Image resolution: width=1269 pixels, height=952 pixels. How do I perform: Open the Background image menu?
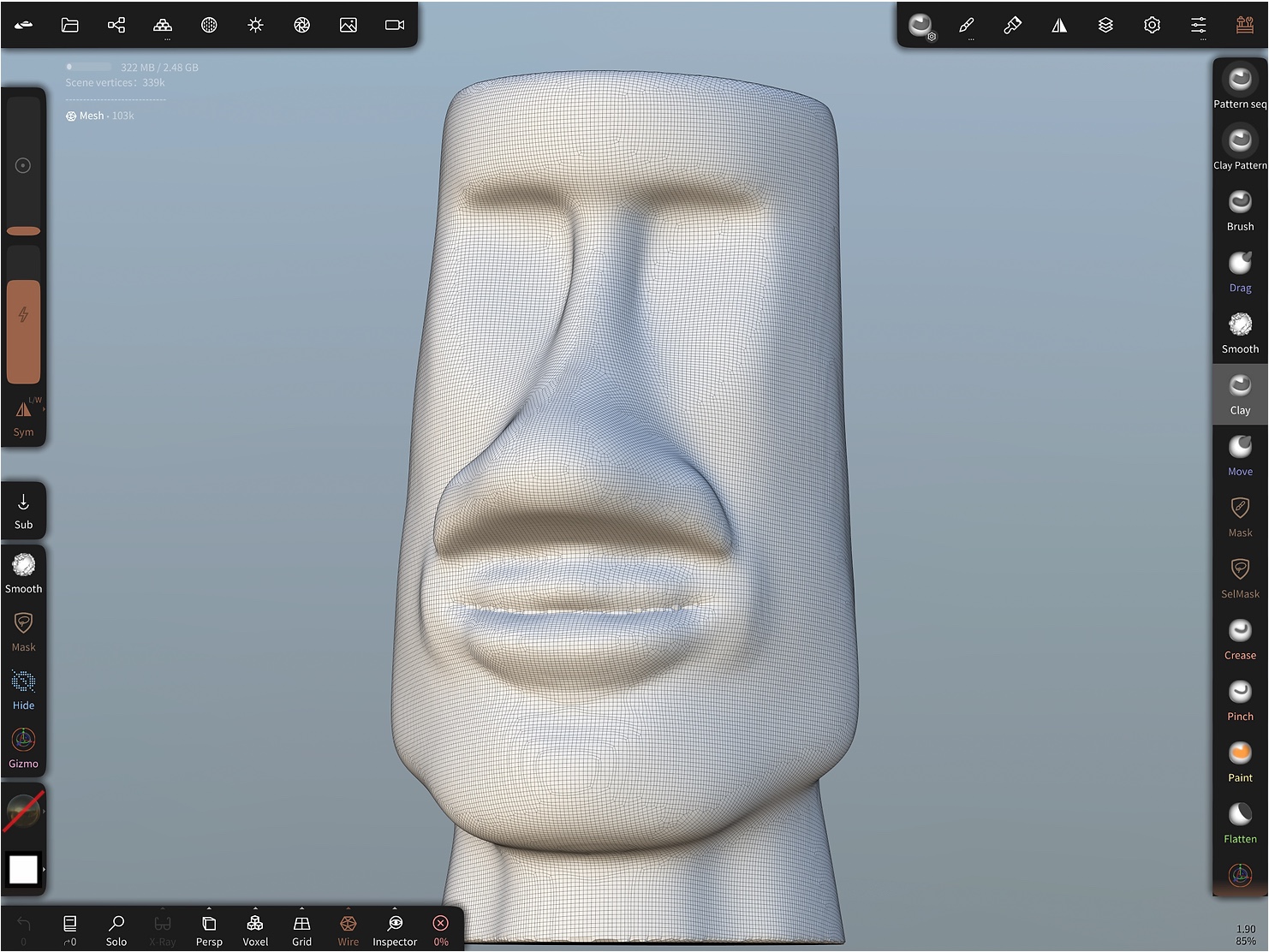[349, 25]
